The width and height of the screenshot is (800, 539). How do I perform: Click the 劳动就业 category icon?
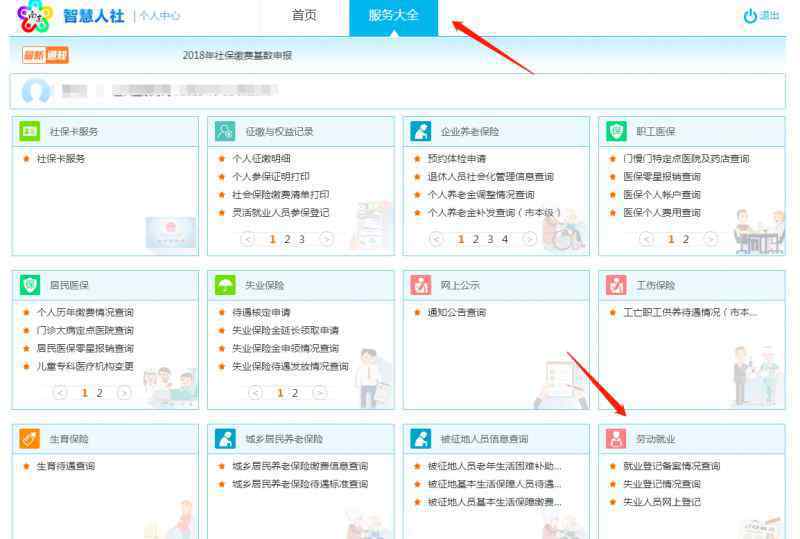point(617,438)
